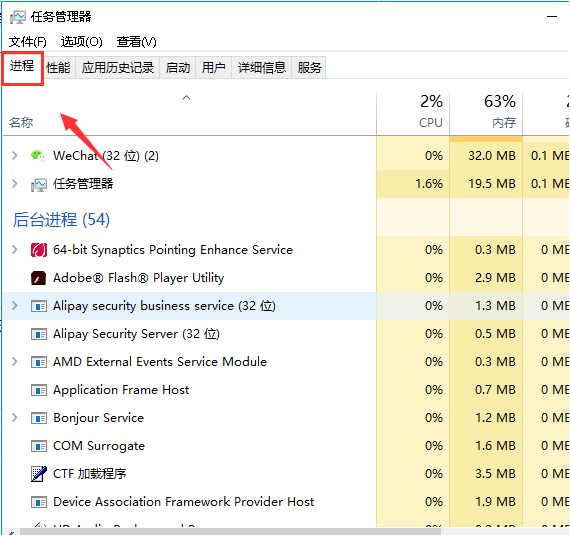Click the Application Frame Host icon
Viewport: 571px width, 535px height.
[38, 390]
